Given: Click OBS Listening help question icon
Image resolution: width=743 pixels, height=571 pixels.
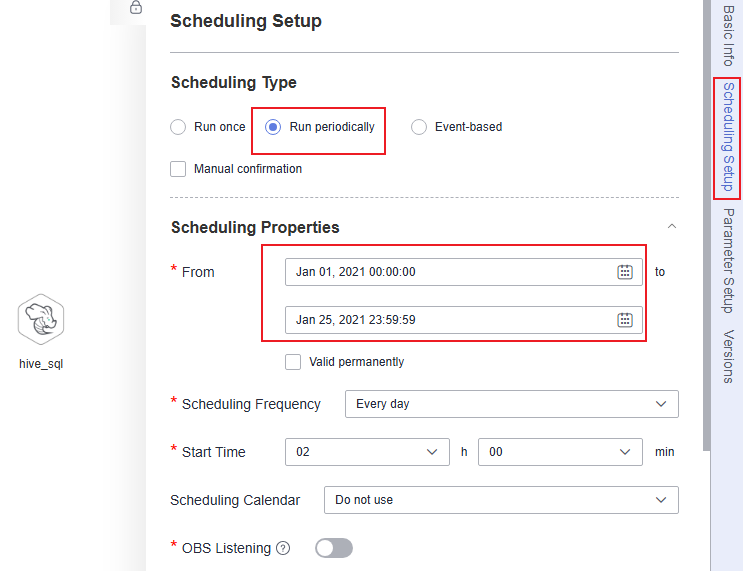Looking at the screenshot, I should 283,548.
